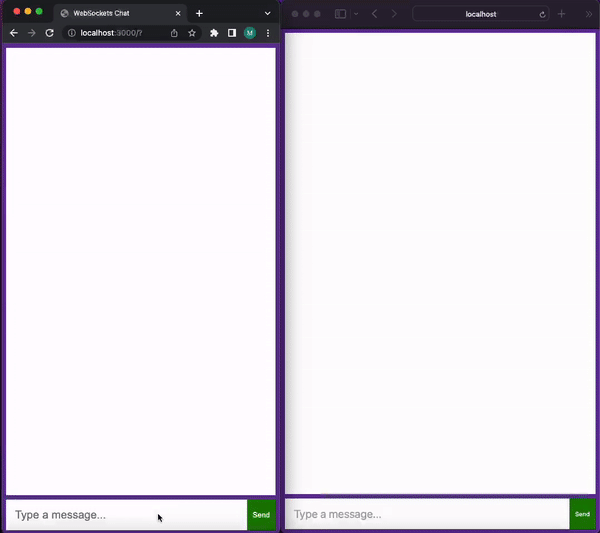This screenshot has width=600, height=533.
Task: Open a new Chrome tab
Action: [199, 13]
